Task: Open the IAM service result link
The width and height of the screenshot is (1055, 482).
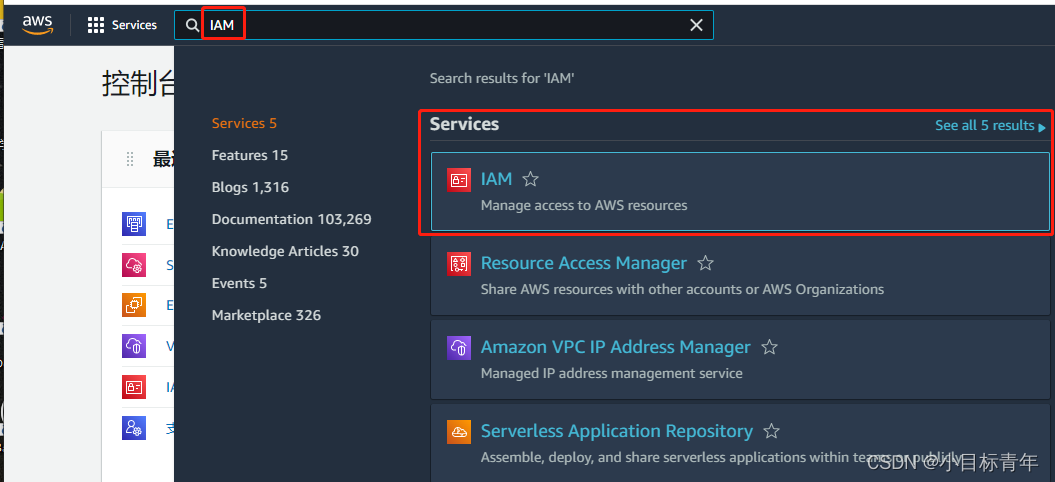Action: tap(497, 179)
